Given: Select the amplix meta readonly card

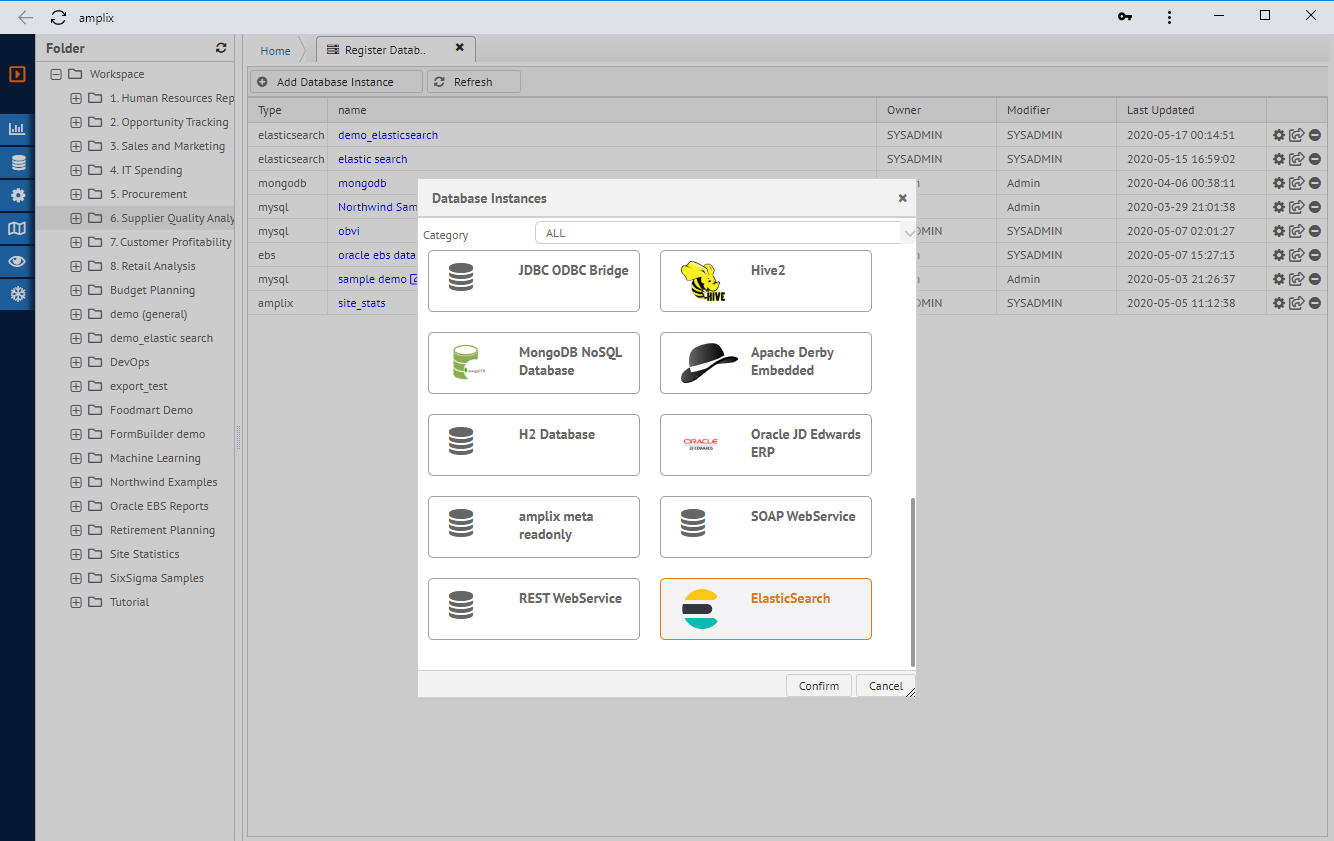Looking at the screenshot, I should (x=534, y=527).
